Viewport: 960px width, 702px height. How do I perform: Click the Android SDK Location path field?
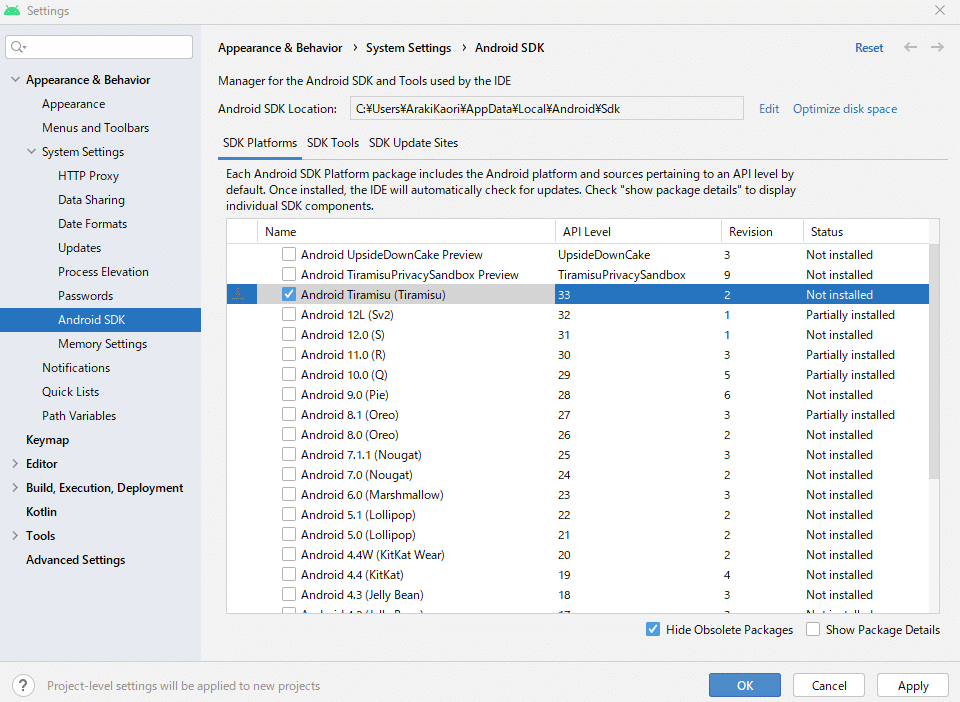point(547,108)
